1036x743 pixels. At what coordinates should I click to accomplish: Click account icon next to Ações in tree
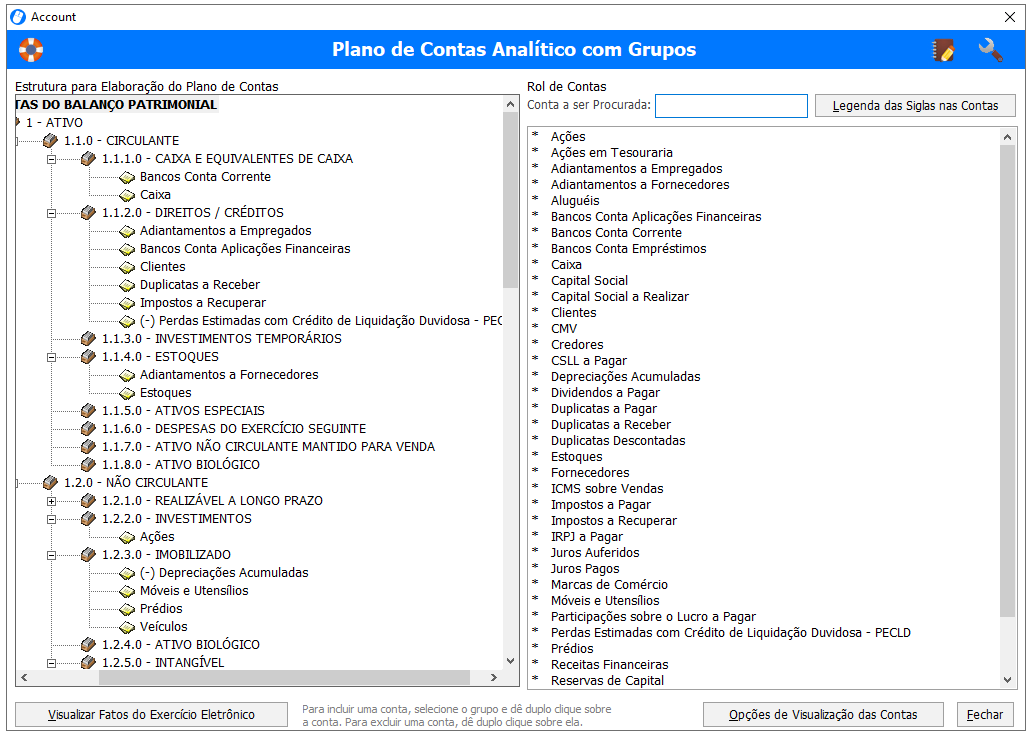[x=127, y=537]
